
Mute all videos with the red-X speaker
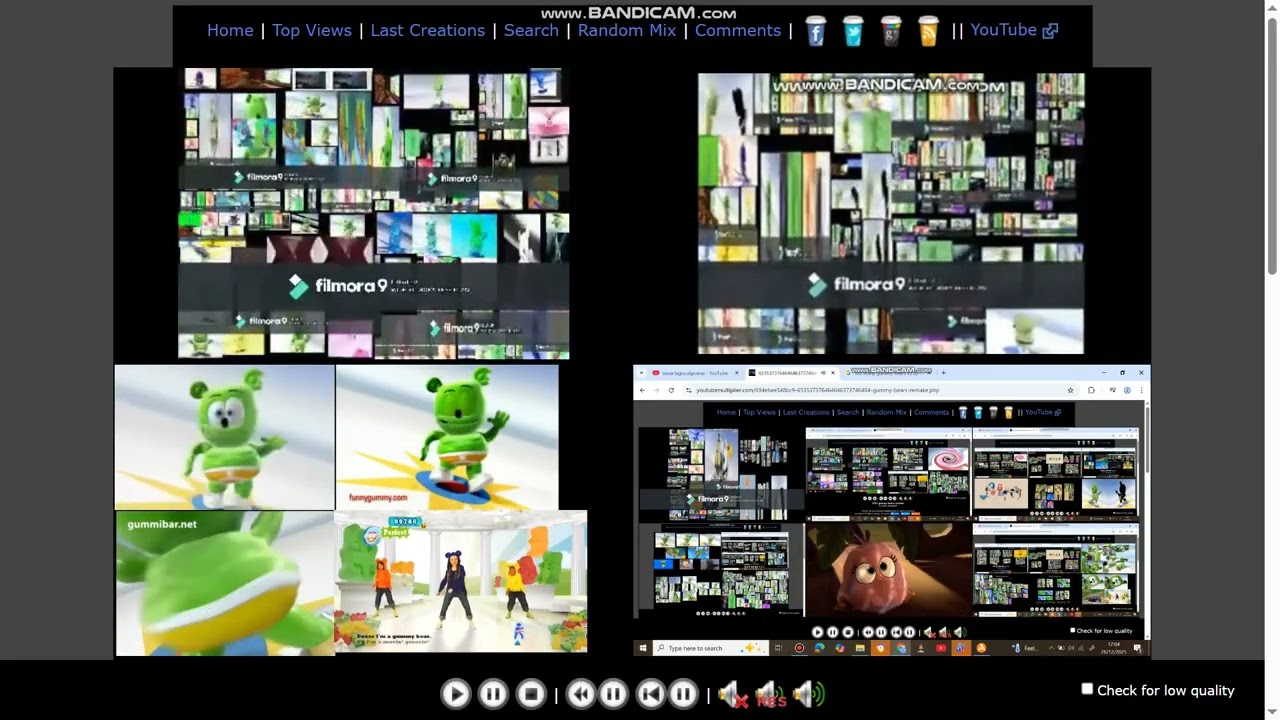click(x=733, y=694)
